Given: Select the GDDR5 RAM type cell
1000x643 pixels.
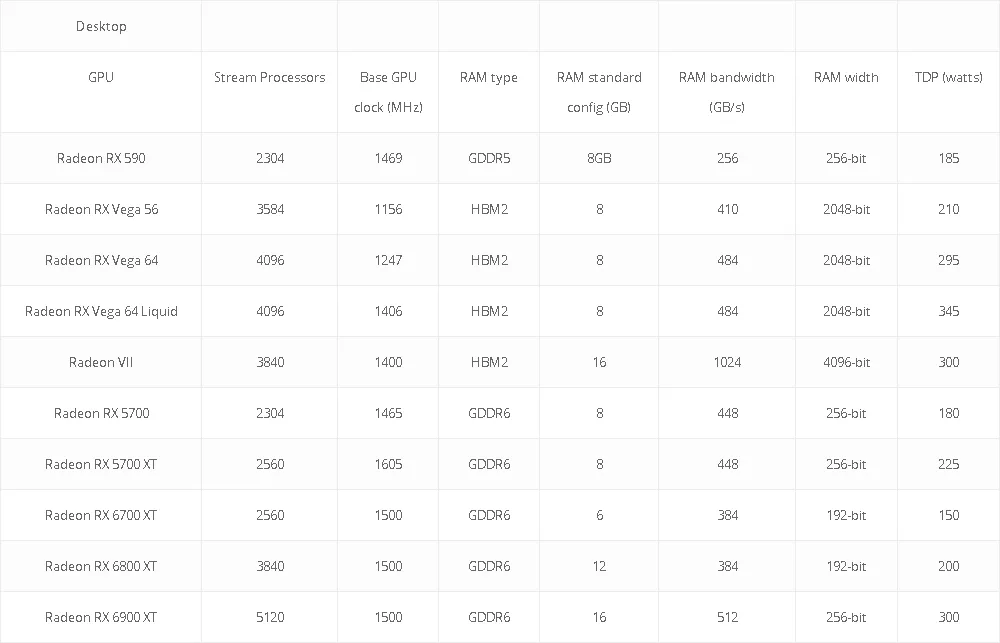Looking at the screenshot, I should 489,158.
